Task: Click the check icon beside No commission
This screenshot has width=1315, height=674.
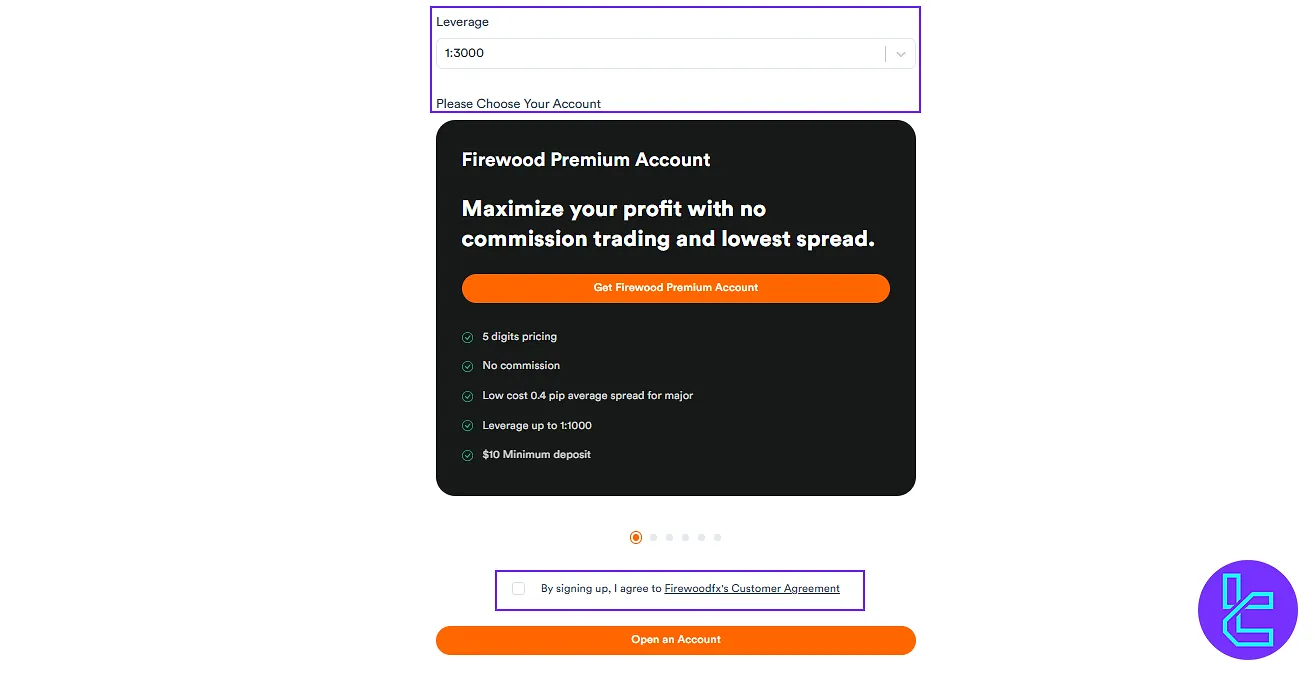Action: [467, 367]
